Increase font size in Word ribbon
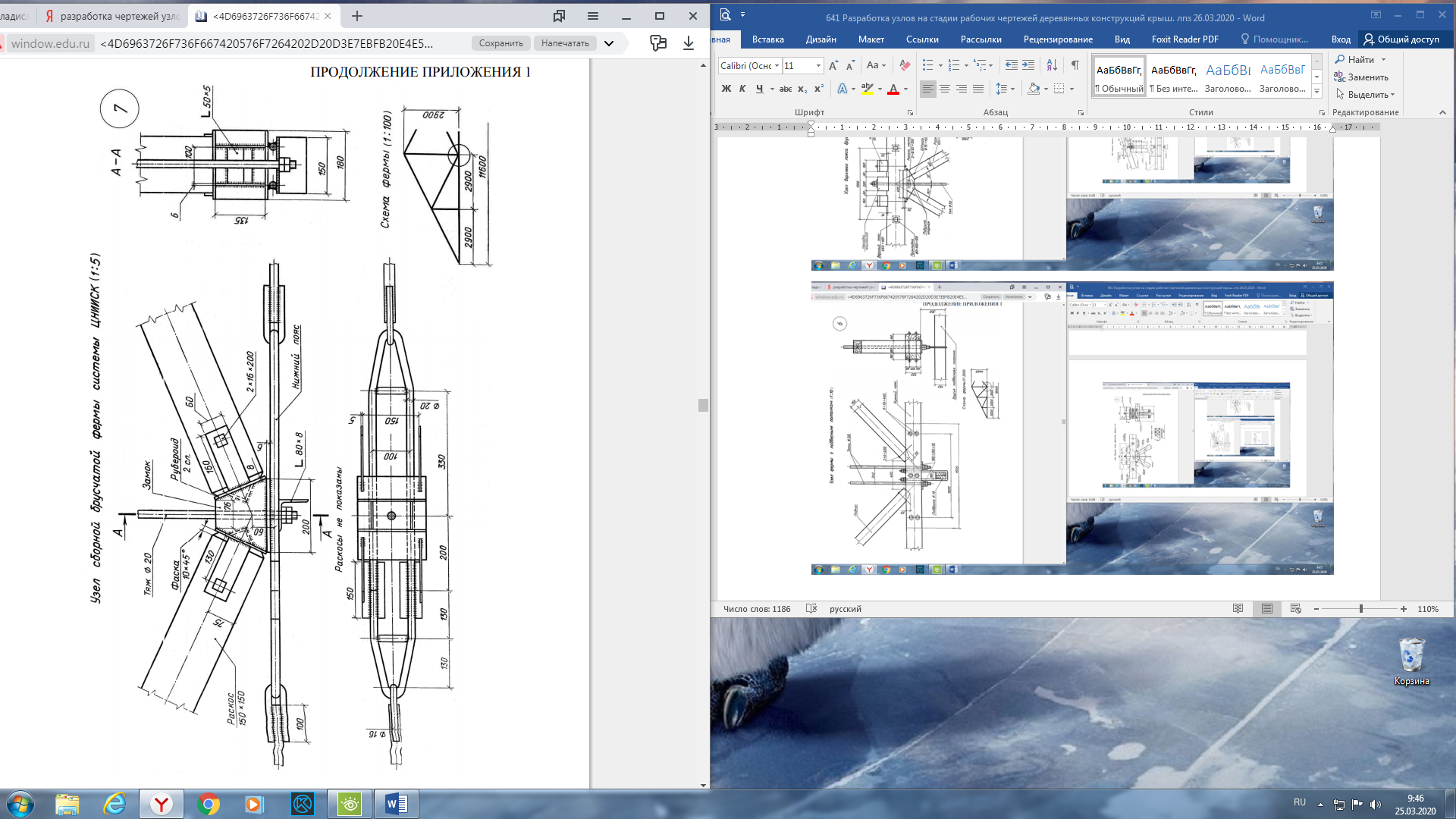Image resolution: width=1456 pixels, height=819 pixels. click(833, 65)
